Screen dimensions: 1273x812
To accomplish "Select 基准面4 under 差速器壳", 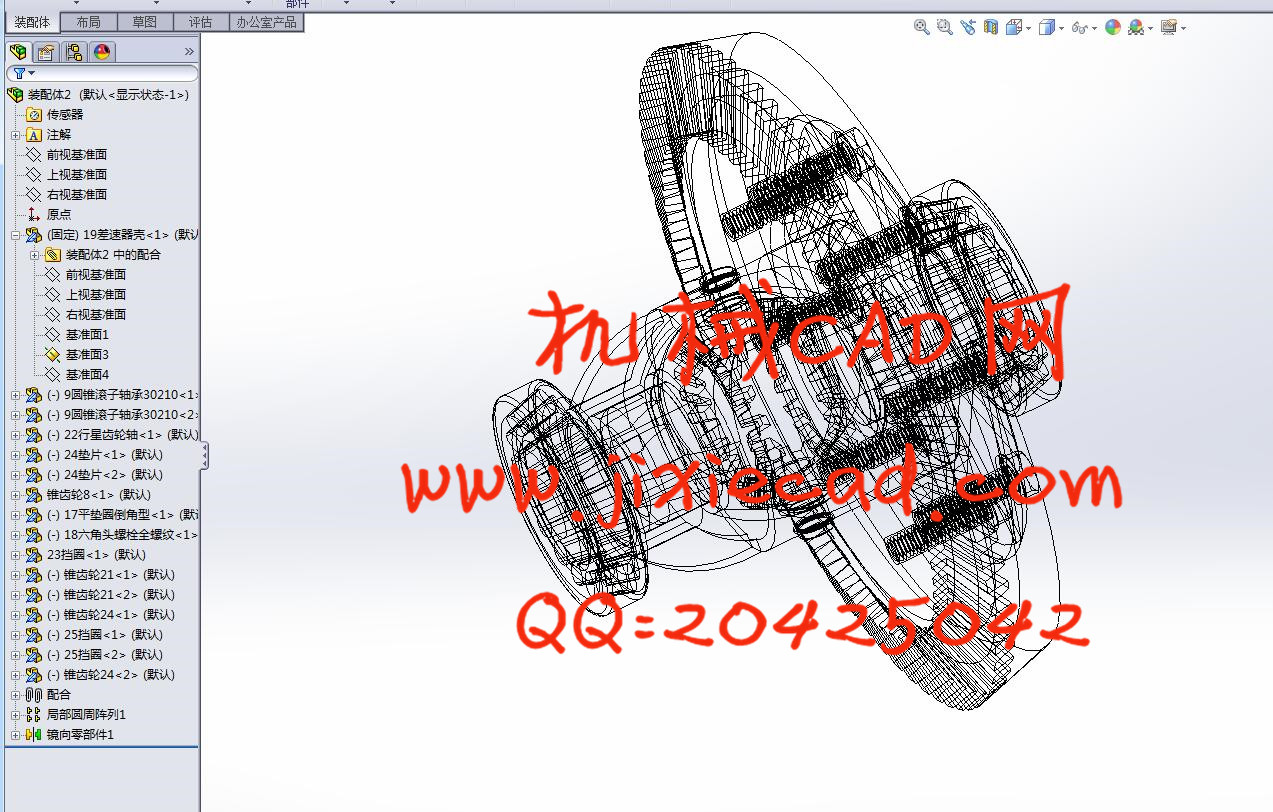I will (87, 375).
